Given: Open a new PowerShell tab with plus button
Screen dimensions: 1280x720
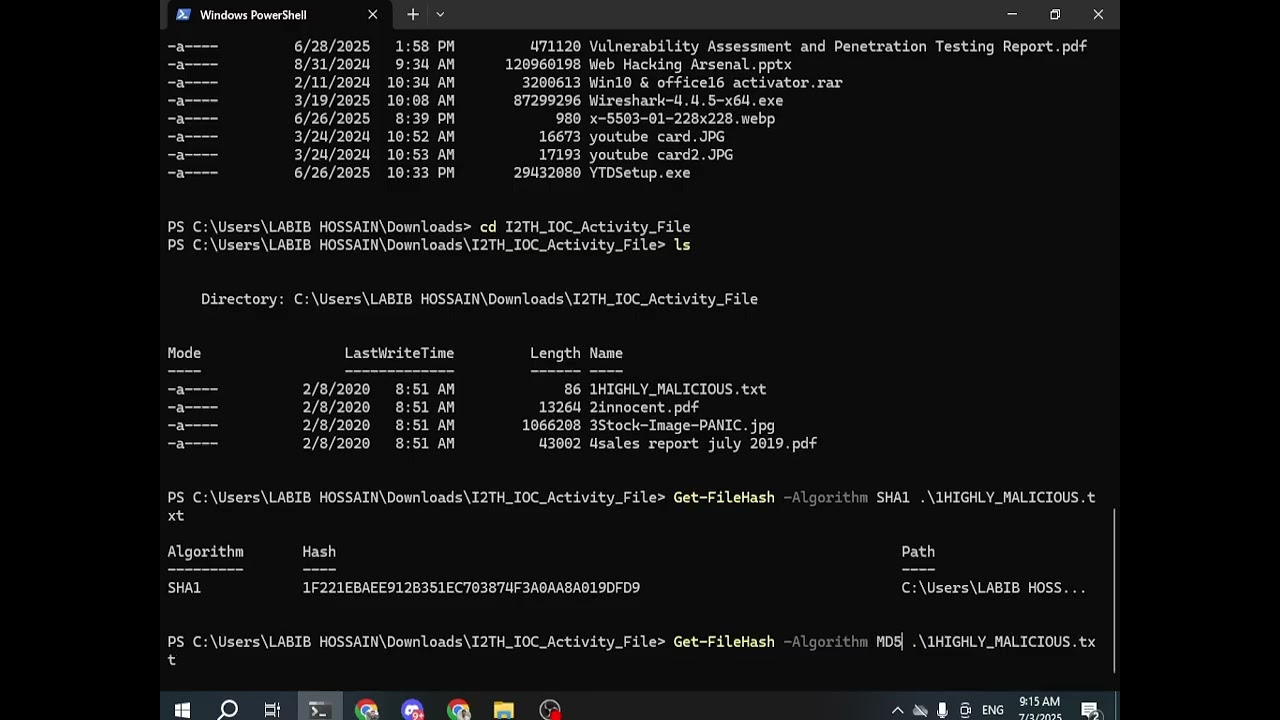Looking at the screenshot, I should pyautogui.click(x=413, y=15).
